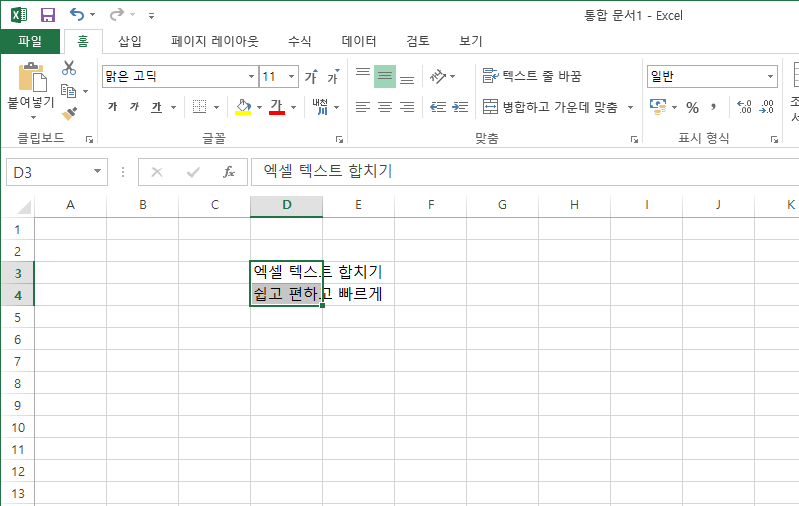The image size is (799, 506).
Task: Apply cell borders with the border icon
Action: coord(199,106)
